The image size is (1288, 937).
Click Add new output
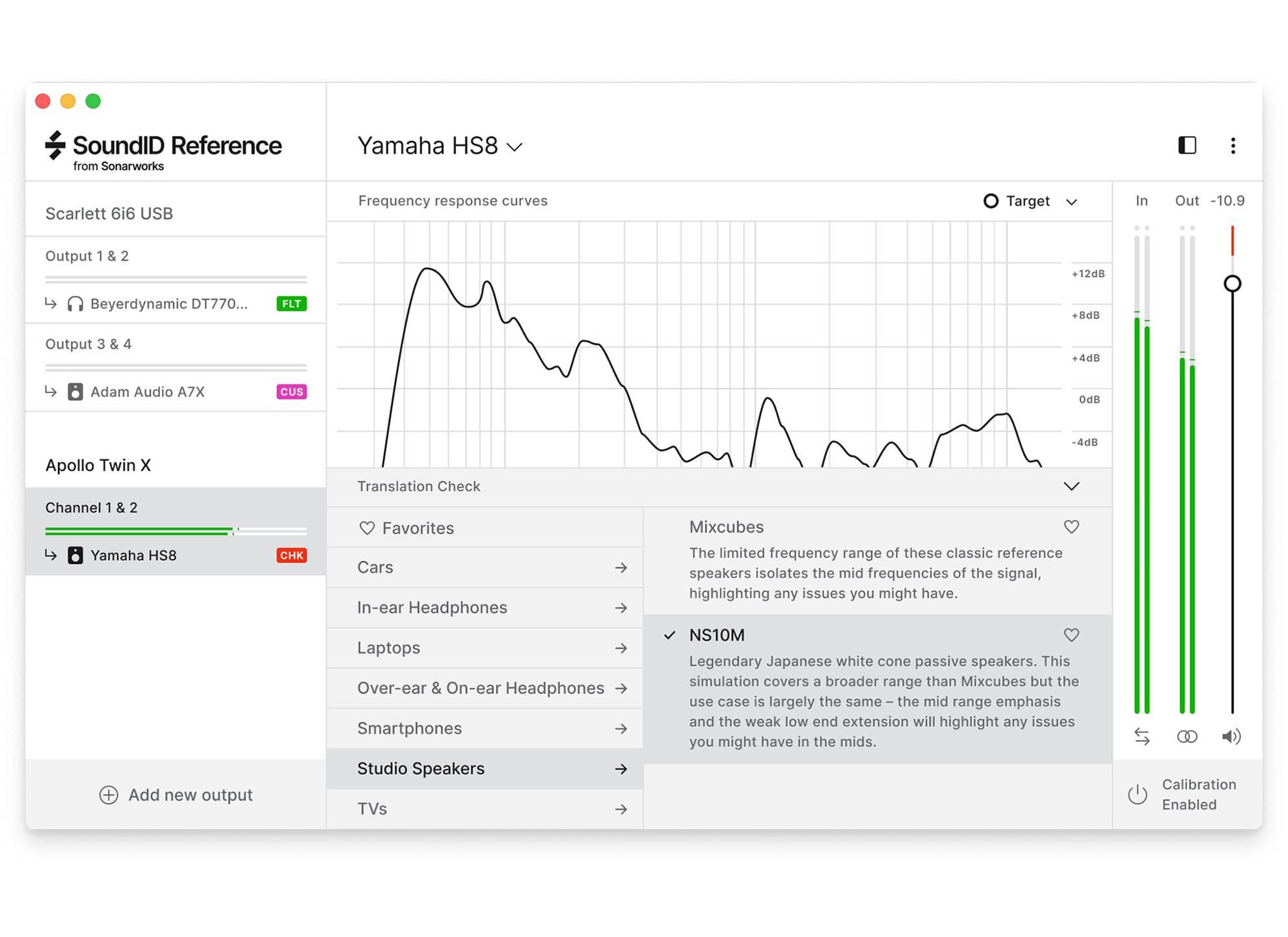tap(176, 794)
